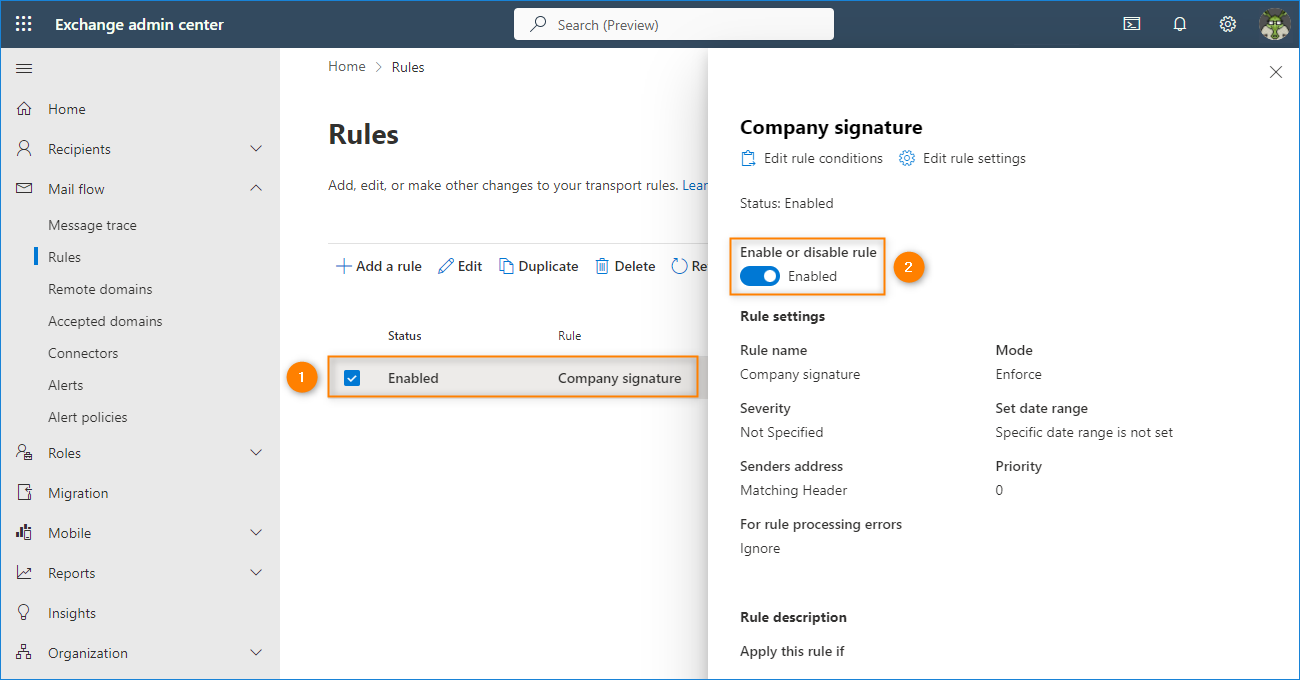Click the Learn more link
The height and width of the screenshot is (680, 1300).
695,185
